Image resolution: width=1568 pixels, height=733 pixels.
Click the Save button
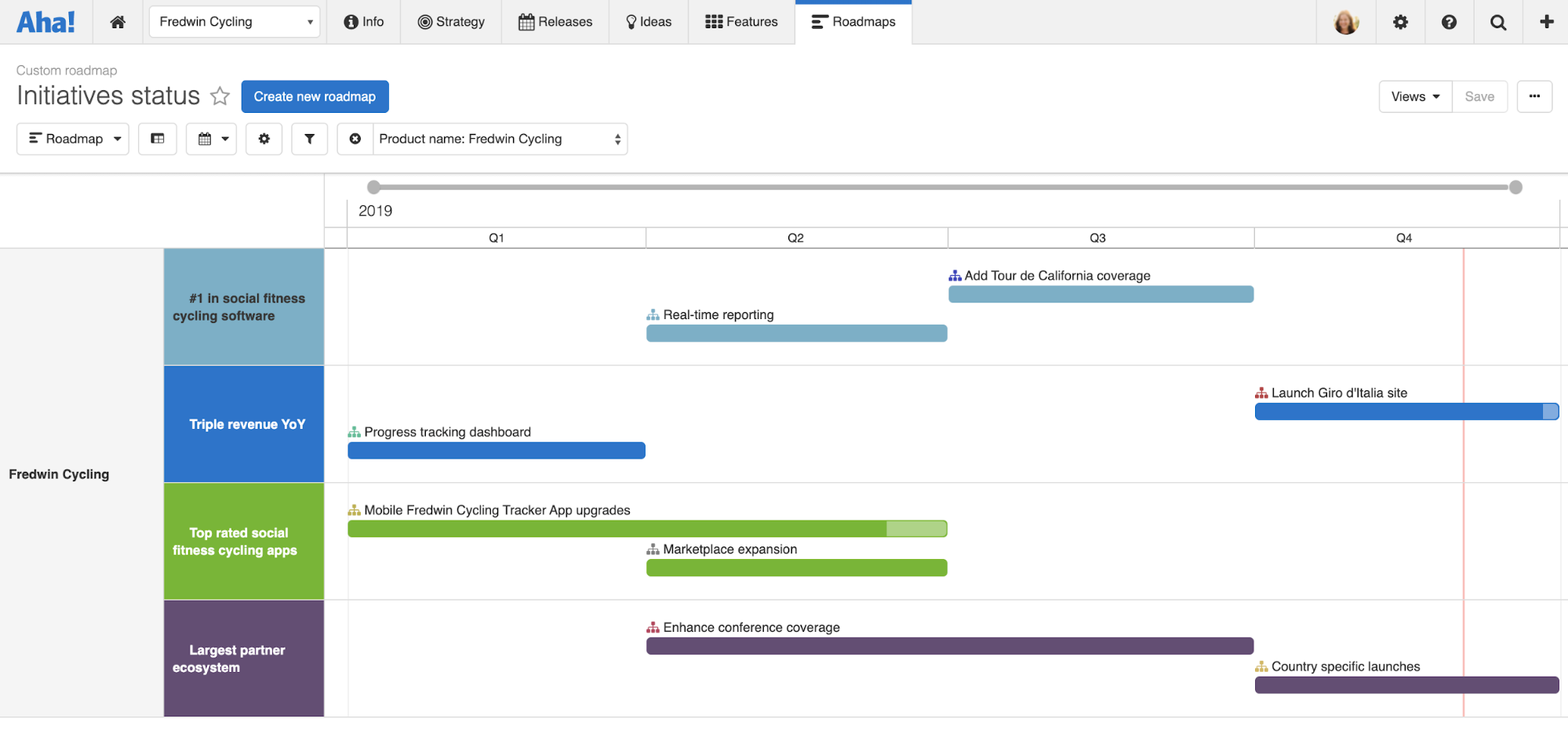coord(1479,96)
